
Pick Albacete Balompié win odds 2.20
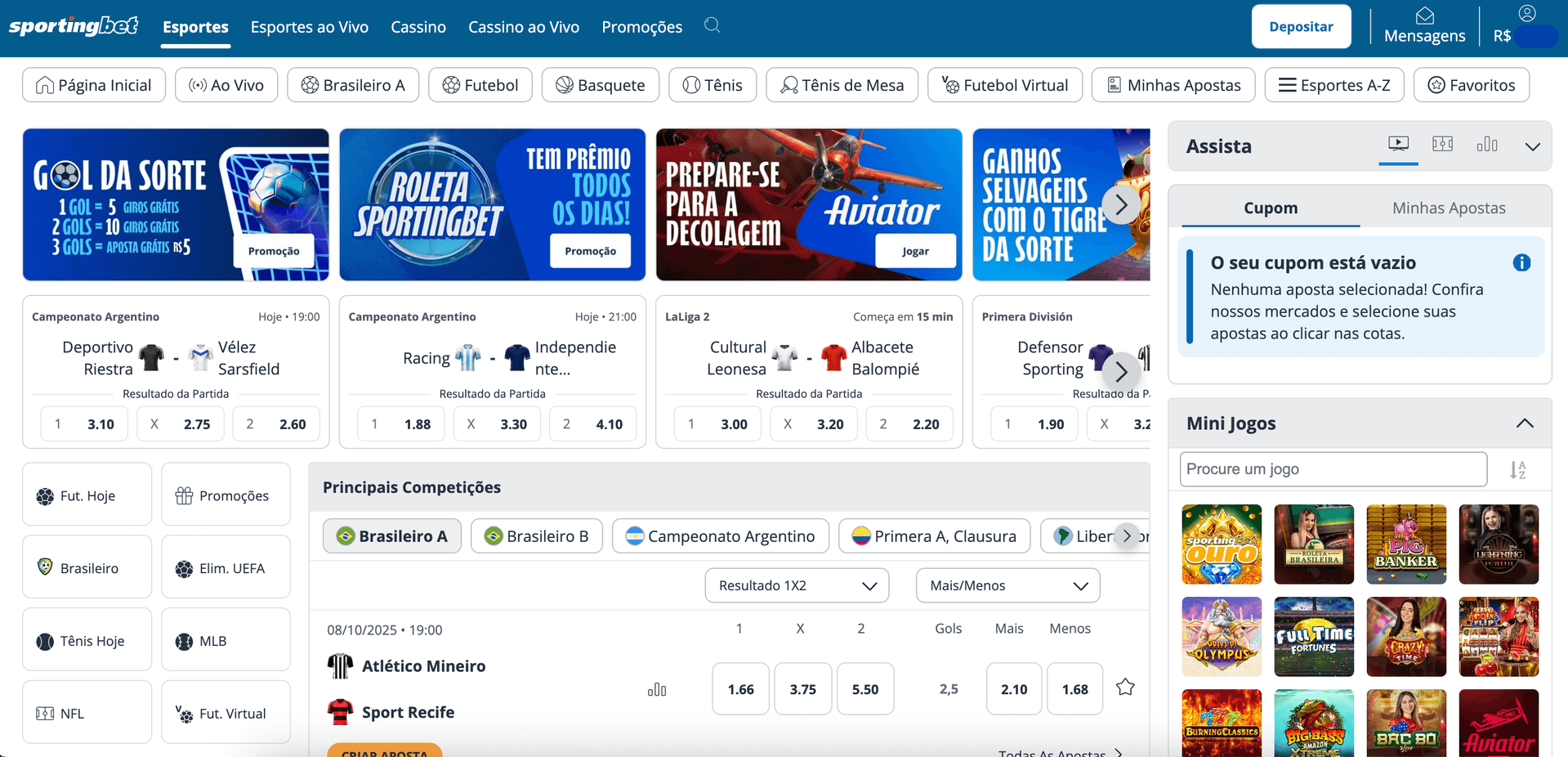pos(909,423)
